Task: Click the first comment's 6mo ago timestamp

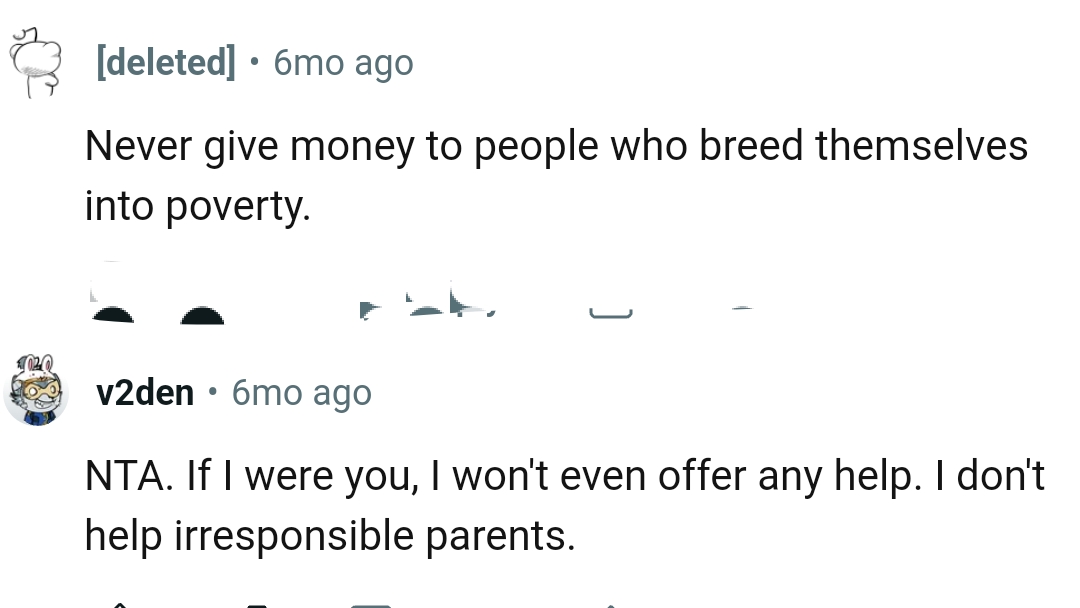Action: pos(343,62)
